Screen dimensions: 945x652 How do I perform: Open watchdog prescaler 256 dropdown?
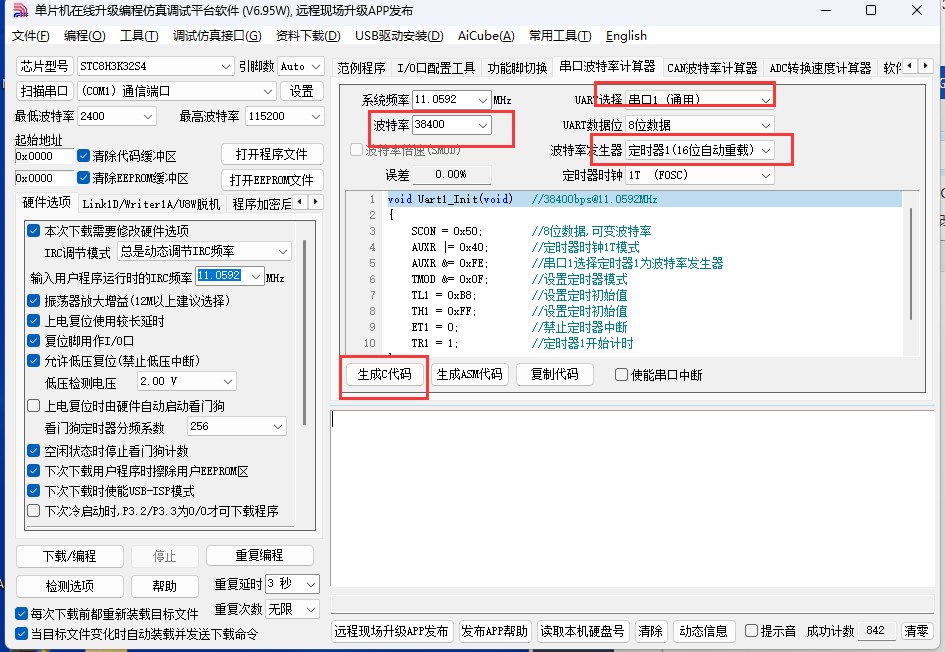[236, 426]
